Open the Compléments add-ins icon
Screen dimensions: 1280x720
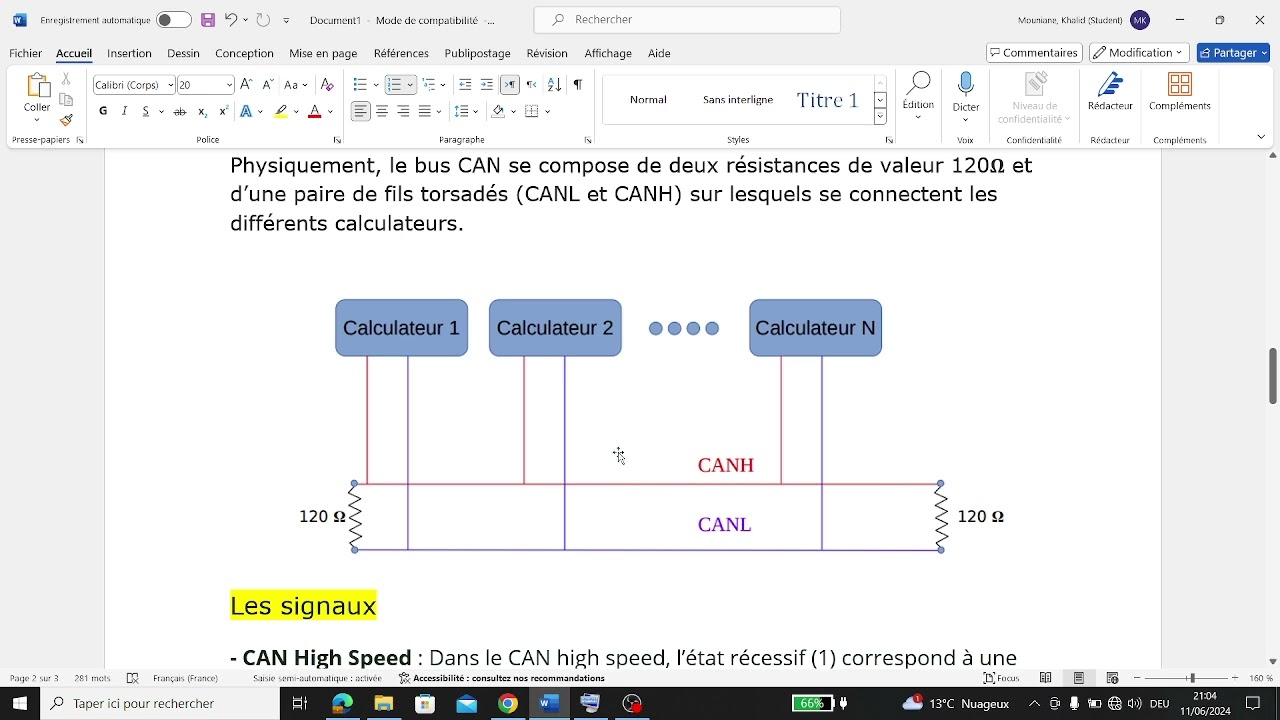tap(1180, 85)
